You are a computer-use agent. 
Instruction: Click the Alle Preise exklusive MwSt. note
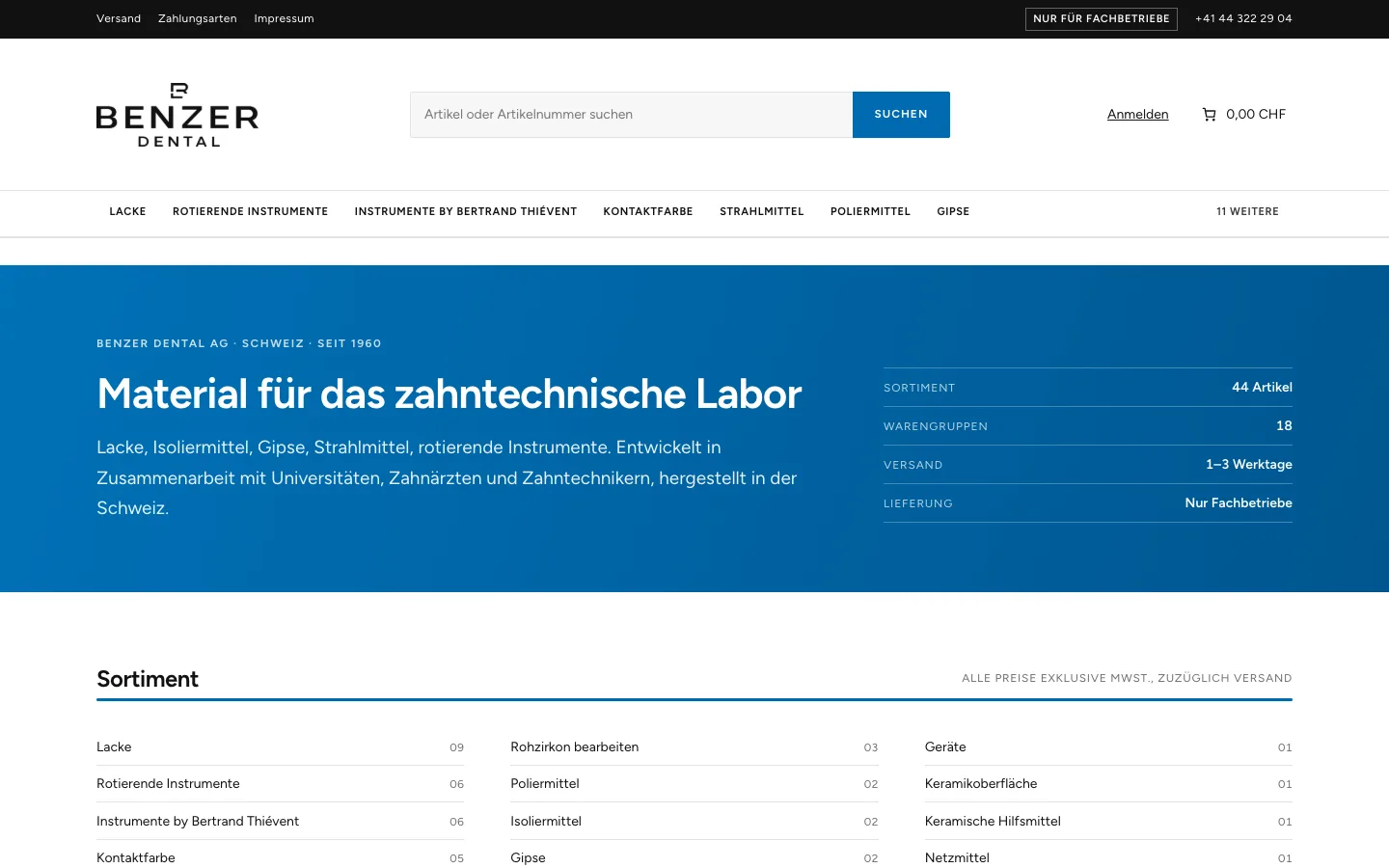pos(1127,678)
